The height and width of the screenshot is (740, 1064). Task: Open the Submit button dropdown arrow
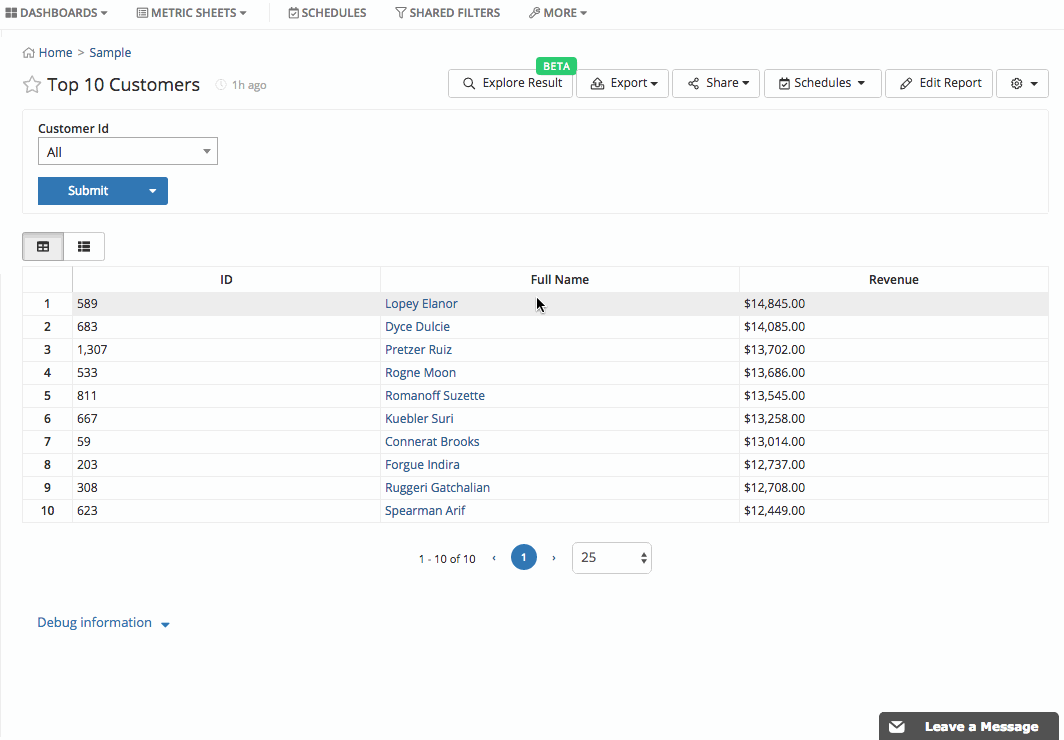click(x=153, y=191)
